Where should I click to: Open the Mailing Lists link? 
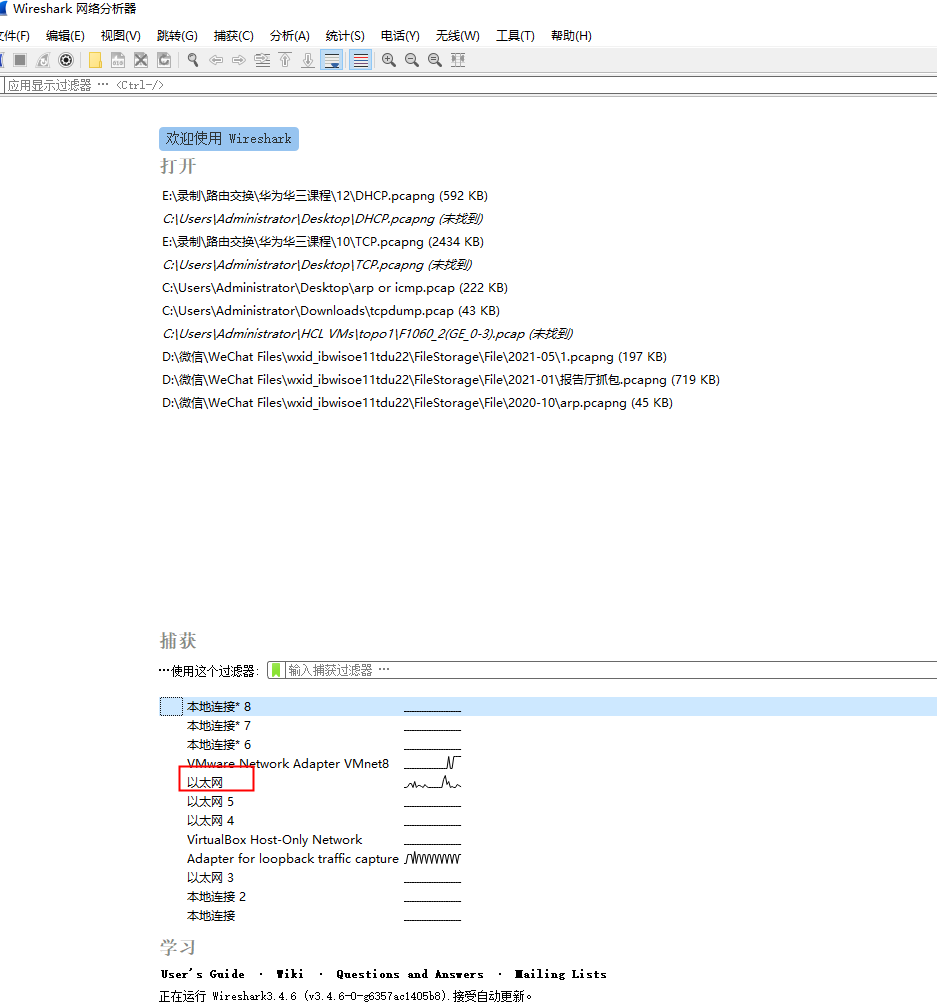pyautogui.click(x=560, y=974)
